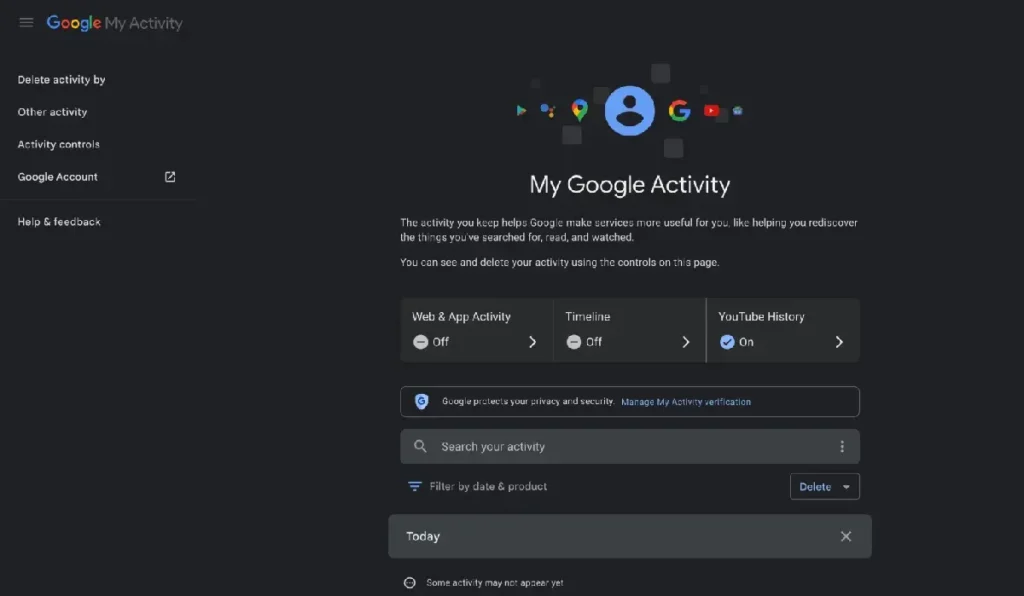Open the hamburger main menu
The image size is (1024, 596).
pos(26,23)
